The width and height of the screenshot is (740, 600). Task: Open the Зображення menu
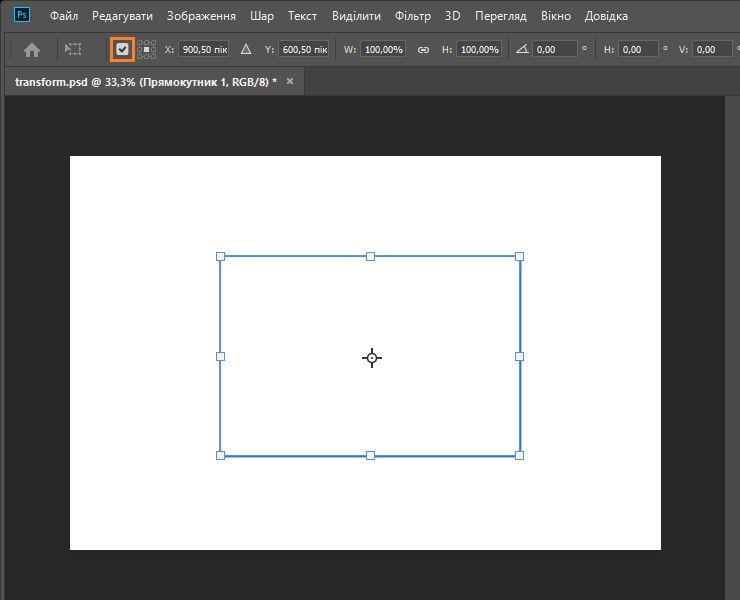(201, 16)
